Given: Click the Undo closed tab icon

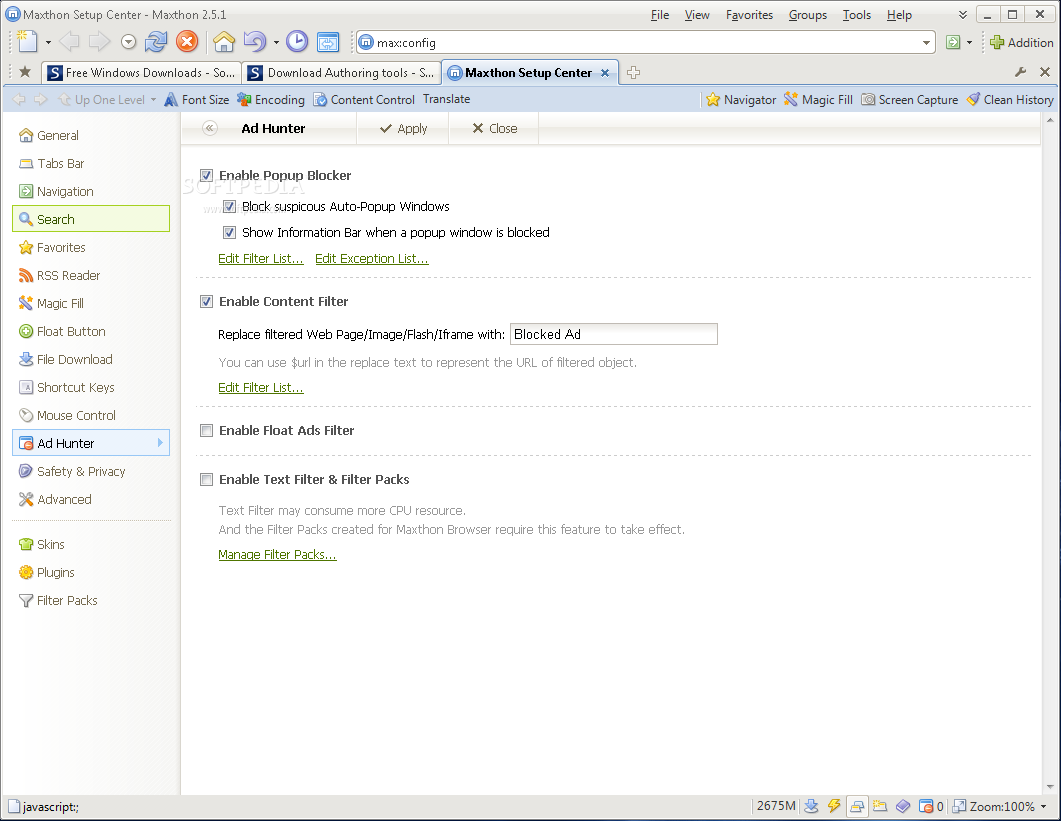Looking at the screenshot, I should [254, 42].
